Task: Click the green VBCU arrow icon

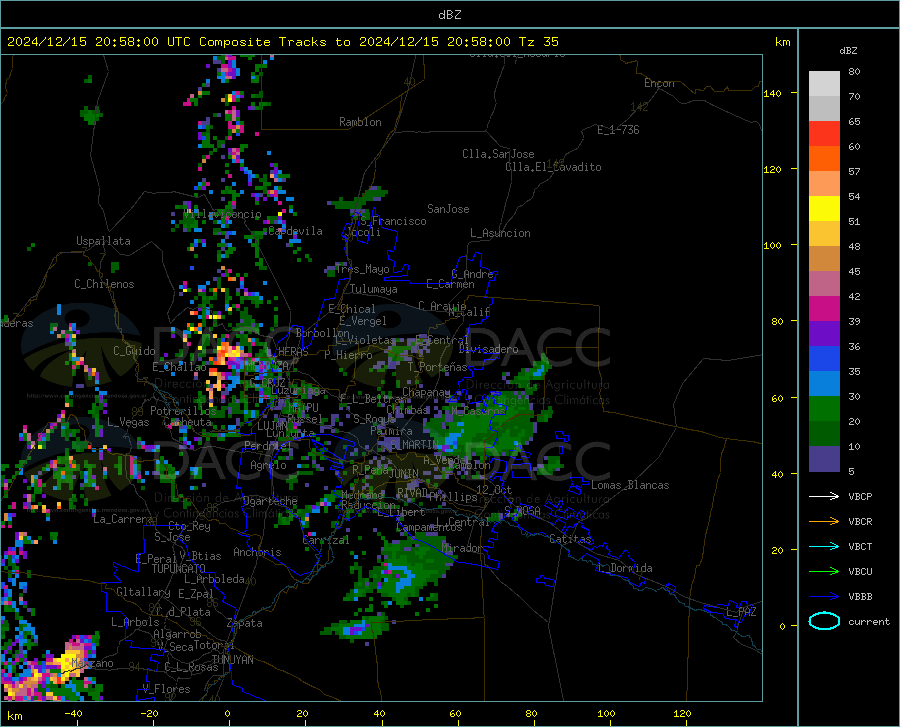Action: tap(824, 572)
